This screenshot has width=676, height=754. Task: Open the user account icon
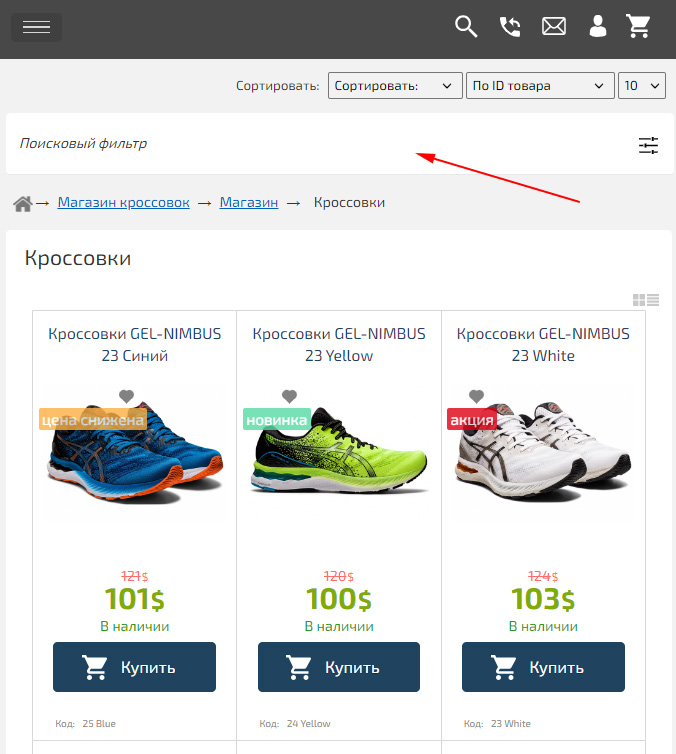tap(598, 27)
